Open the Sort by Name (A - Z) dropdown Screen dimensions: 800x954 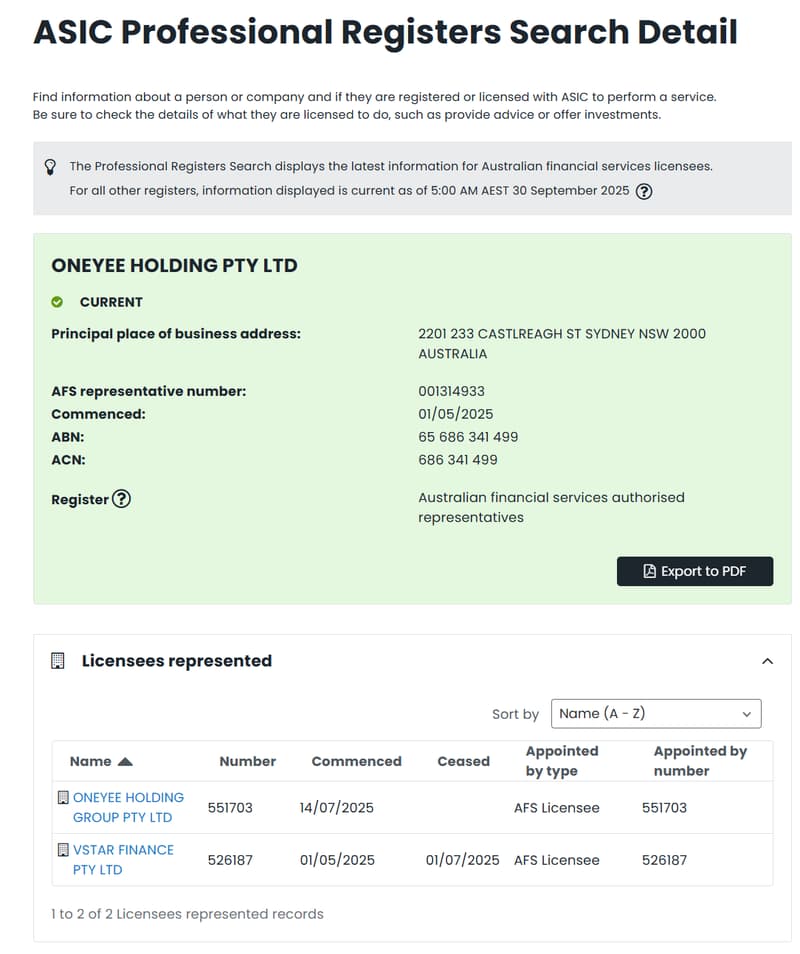coord(656,714)
